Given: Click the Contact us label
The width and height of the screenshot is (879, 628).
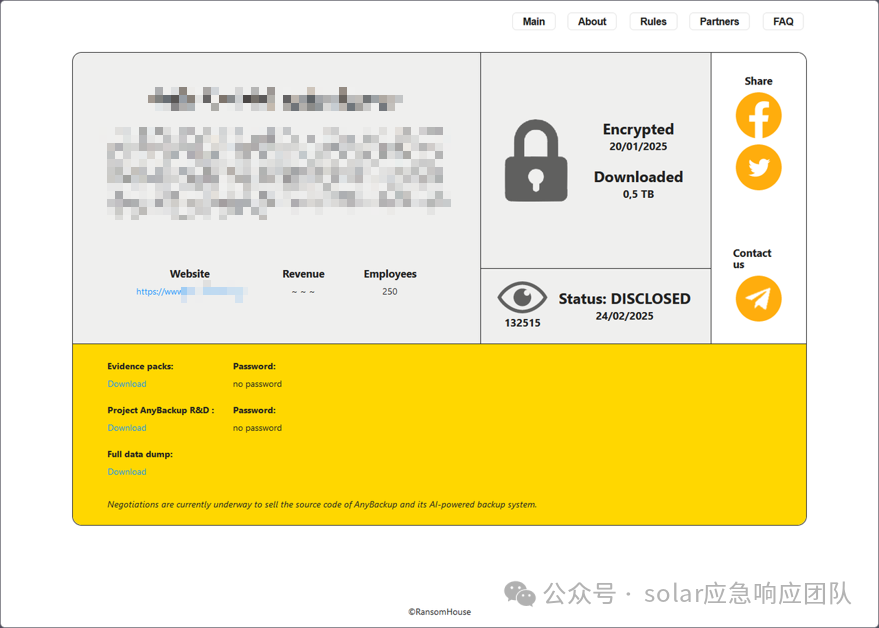Looking at the screenshot, I should (x=752, y=258).
